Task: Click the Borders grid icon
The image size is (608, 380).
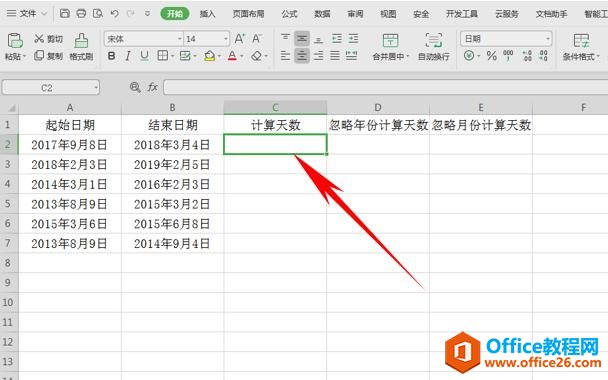Action: pos(162,56)
